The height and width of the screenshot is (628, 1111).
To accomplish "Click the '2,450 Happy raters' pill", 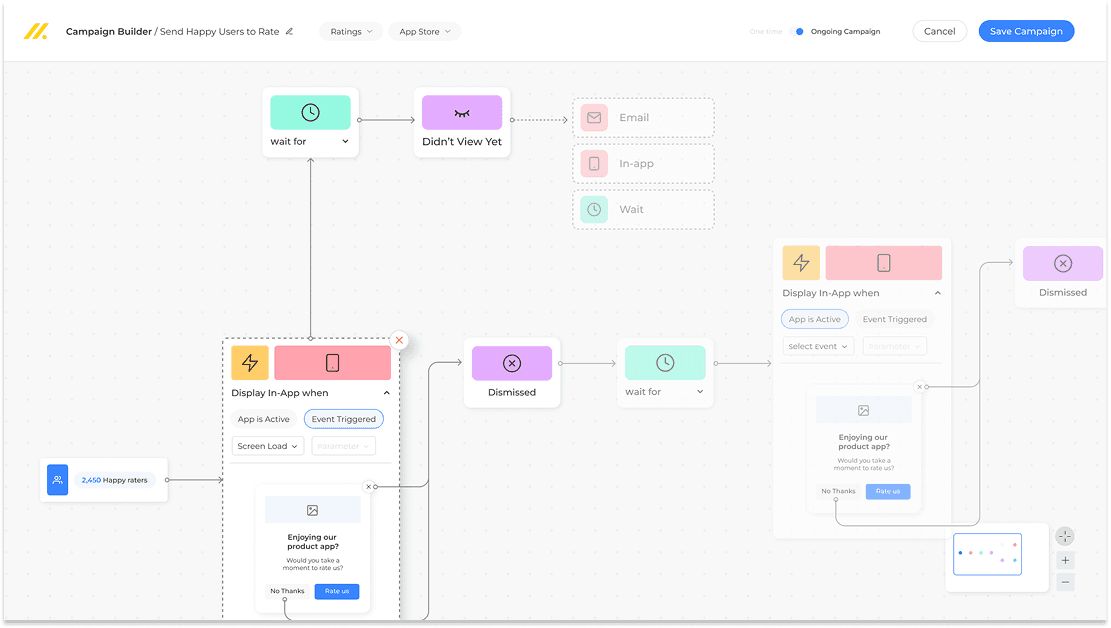I will click(x=115, y=480).
